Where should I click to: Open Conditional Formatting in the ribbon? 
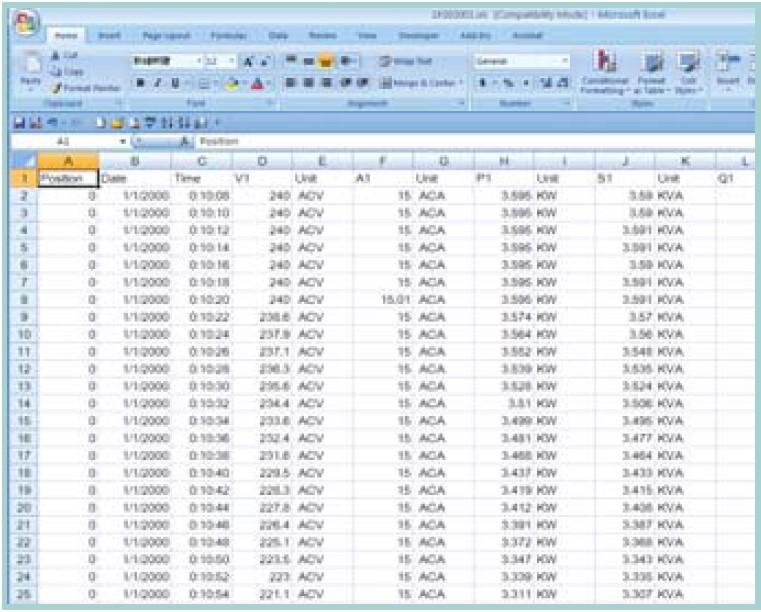point(604,72)
